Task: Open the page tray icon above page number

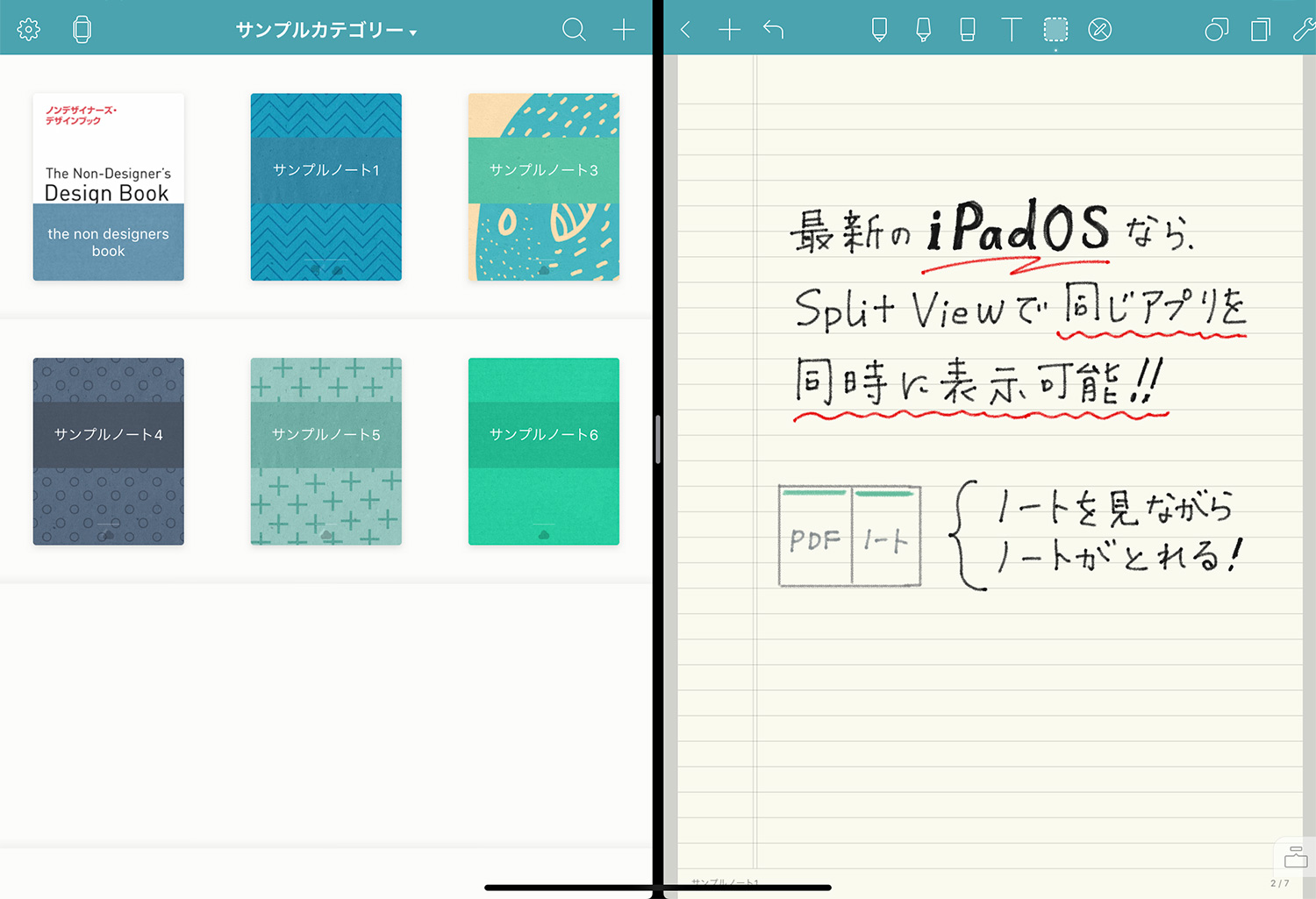Action: click(1295, 857)
